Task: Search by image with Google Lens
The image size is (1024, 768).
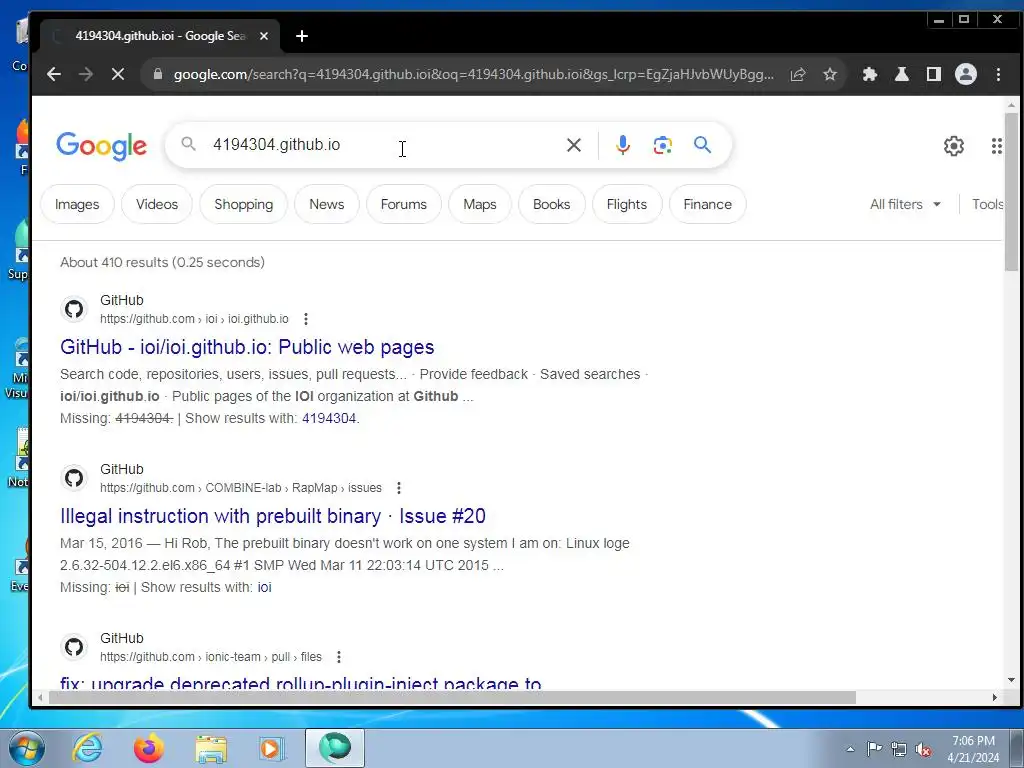Action: click(x=662, y=145)
